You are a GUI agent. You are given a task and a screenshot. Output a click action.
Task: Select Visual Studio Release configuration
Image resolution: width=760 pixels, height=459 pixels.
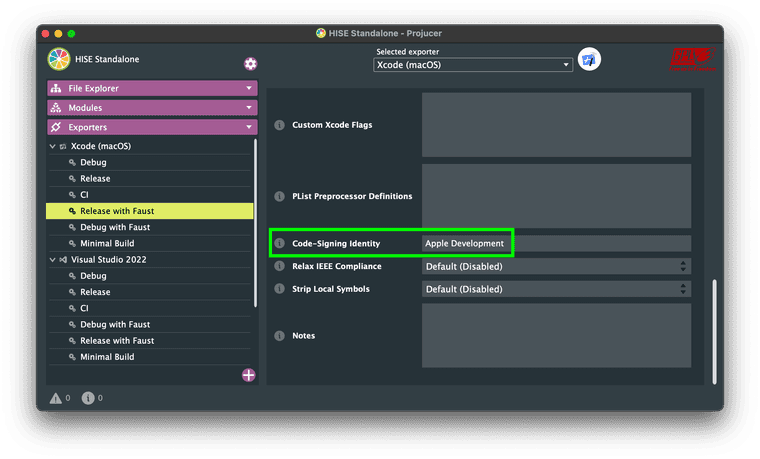150,292
